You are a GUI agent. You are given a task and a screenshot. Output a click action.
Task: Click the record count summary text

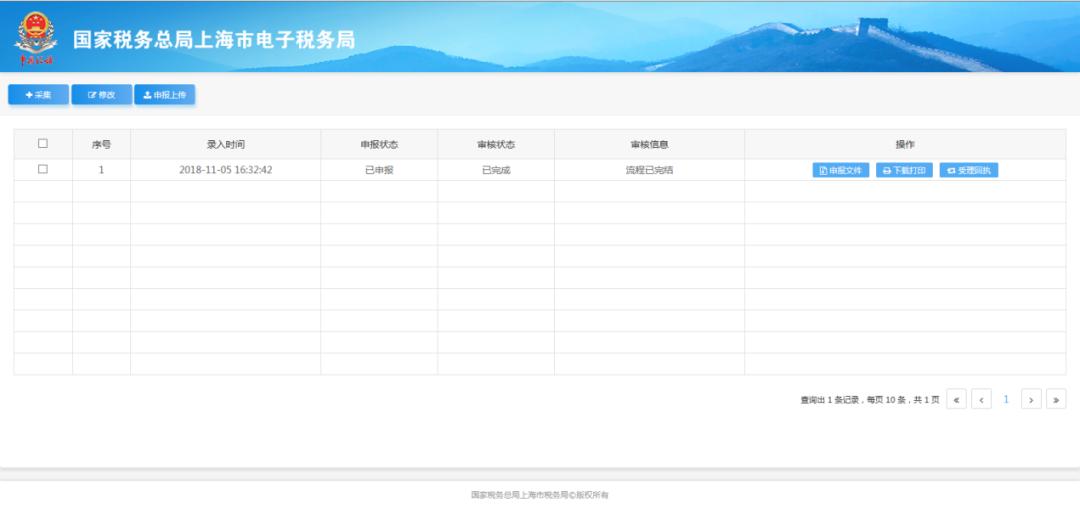pos(869,399)
